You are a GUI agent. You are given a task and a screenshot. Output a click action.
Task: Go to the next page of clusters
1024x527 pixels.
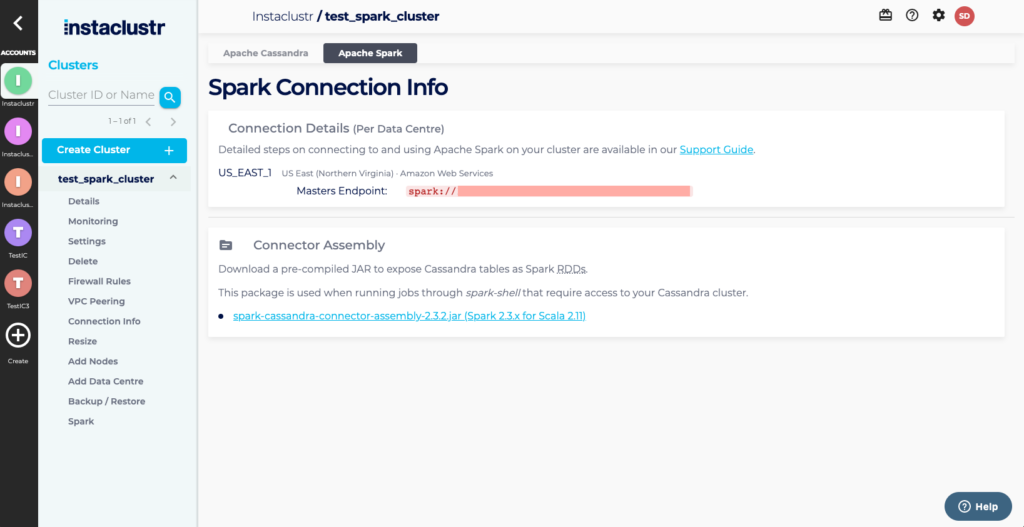[173, 122]
